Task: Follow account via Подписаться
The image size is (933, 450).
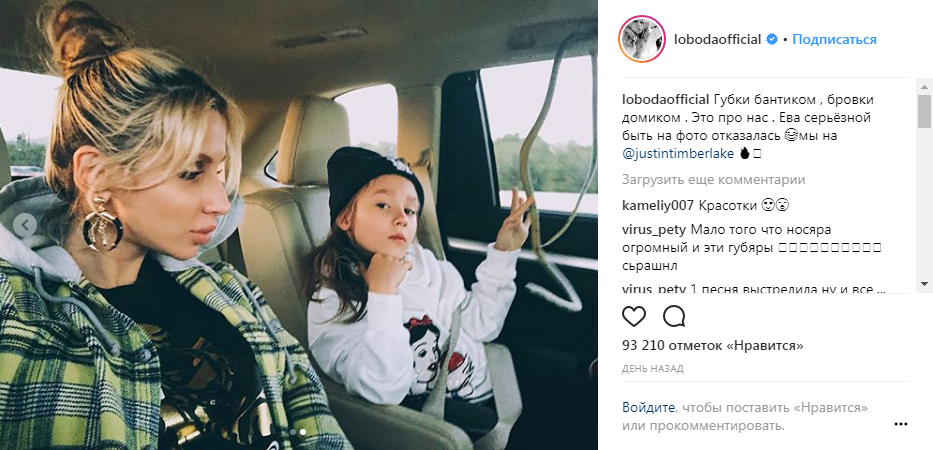Action: (834, 40)
